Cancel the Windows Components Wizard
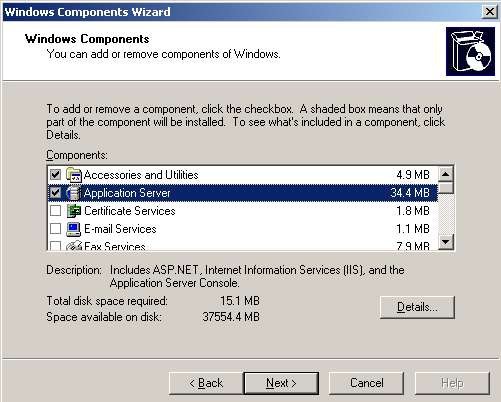 [366, 383]
